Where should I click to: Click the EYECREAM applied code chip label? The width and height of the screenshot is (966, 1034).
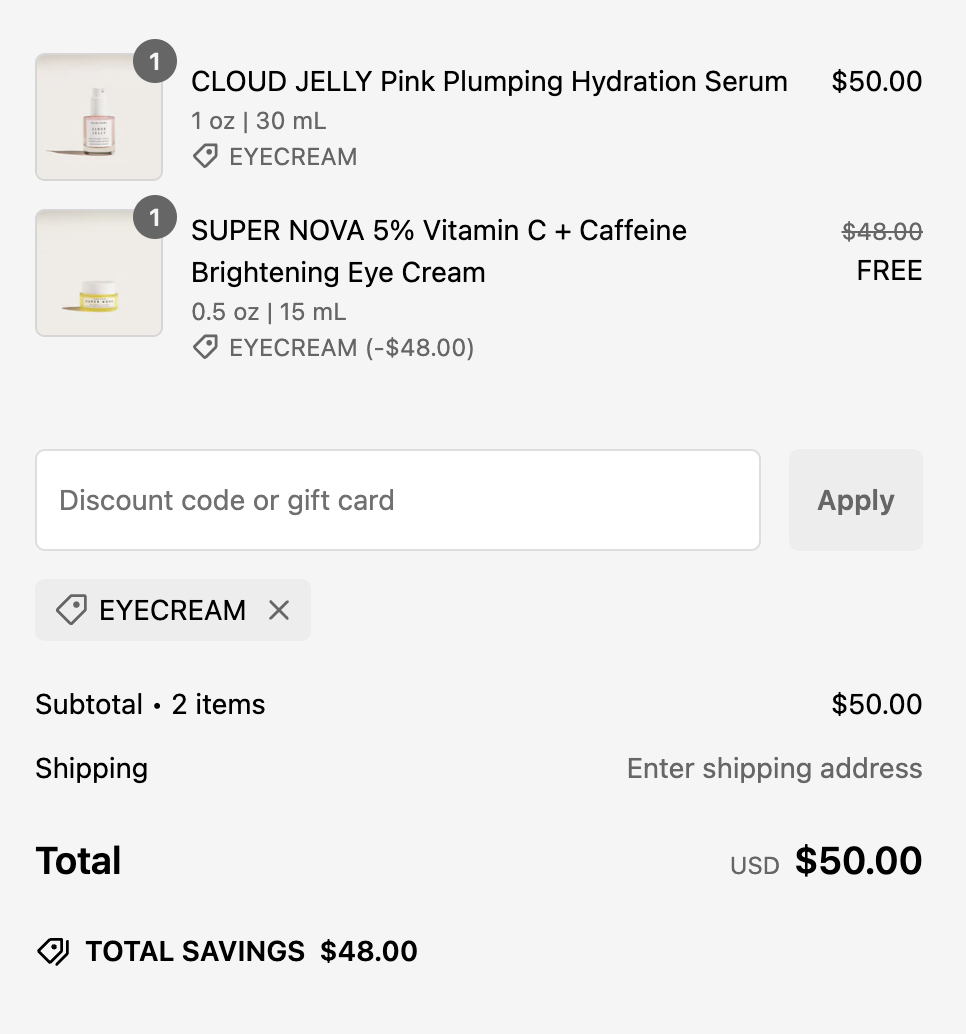[172, 610]
